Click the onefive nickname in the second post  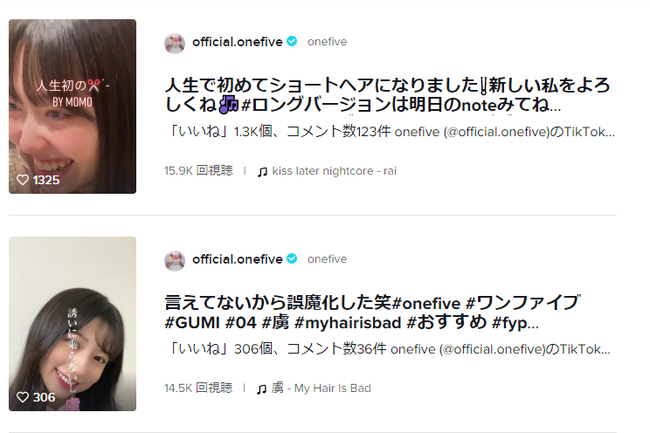click(327, 259)
